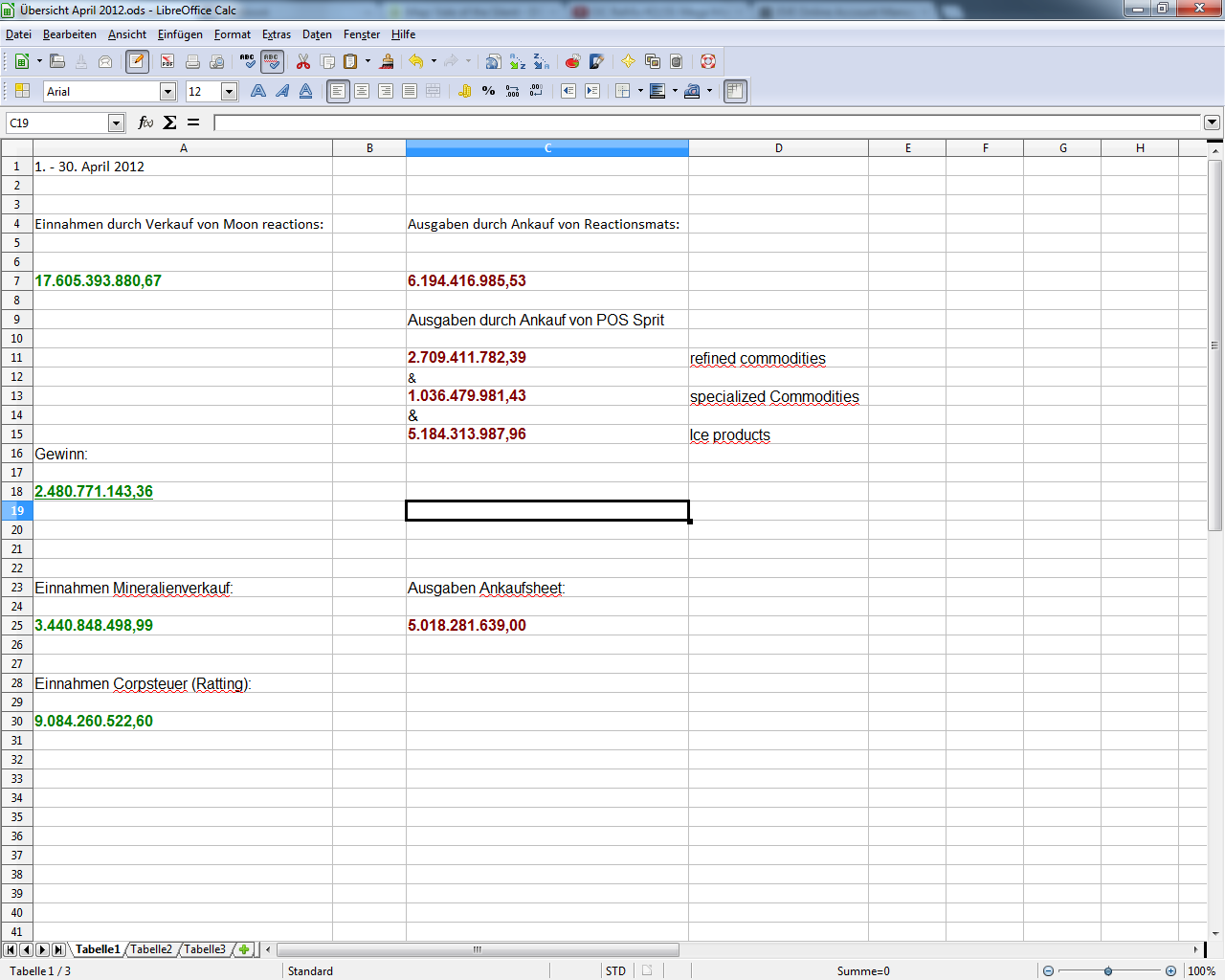Click the Paste clipboard icon
The height and width of the screenshot is (980, 1225).
click(351, 61)
